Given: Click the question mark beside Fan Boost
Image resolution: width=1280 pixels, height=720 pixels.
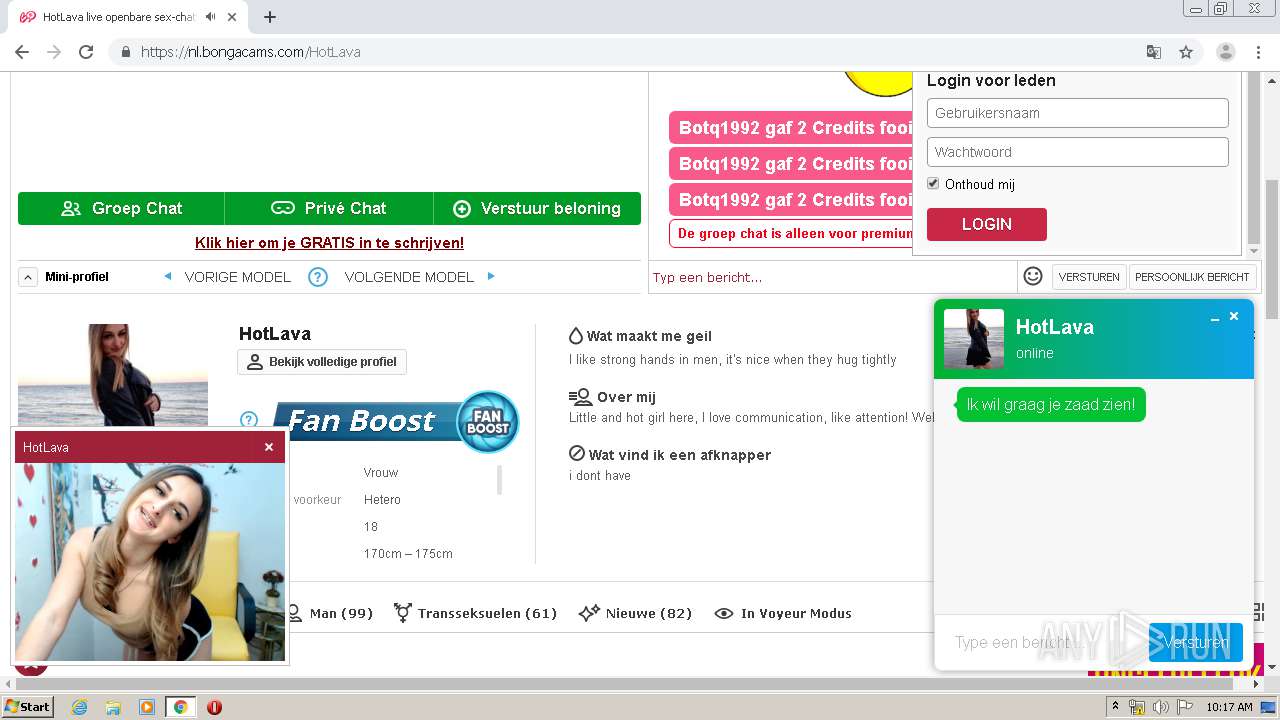Looking at the screenshot, I should [249, 420].
